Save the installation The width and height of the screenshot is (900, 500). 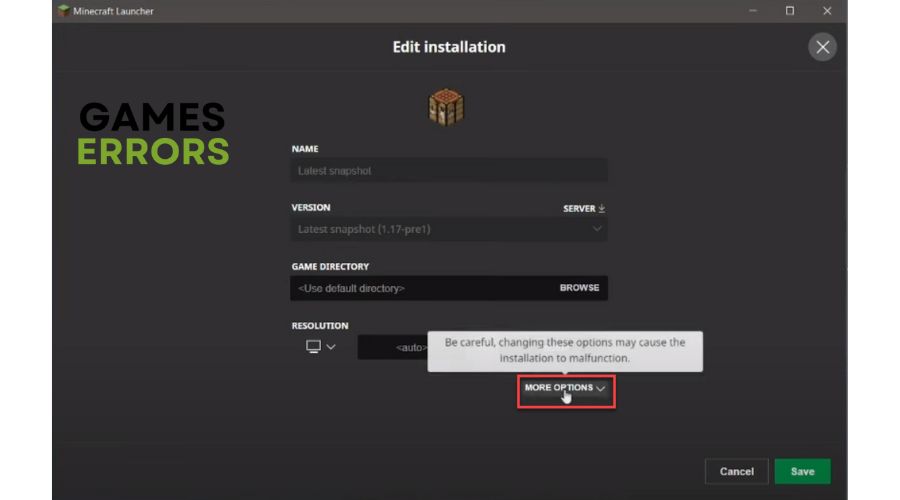pyautogui.click(x=802, y=471)
